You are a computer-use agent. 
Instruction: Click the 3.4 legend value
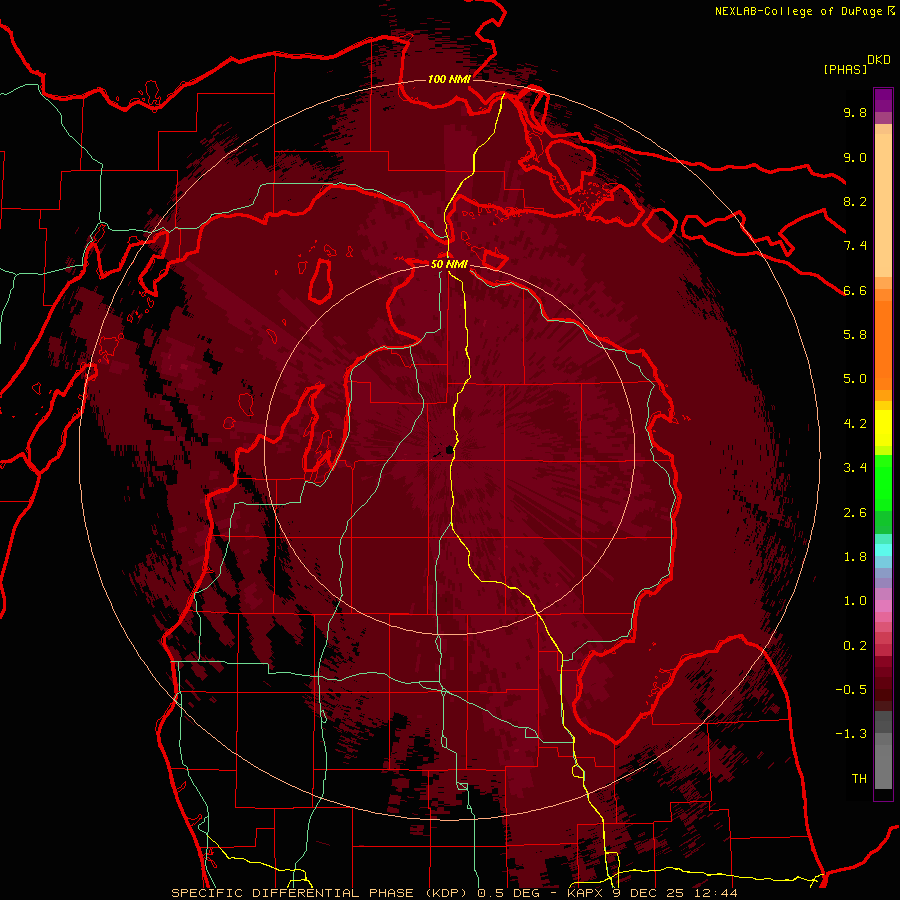click(x=855, y=468)
